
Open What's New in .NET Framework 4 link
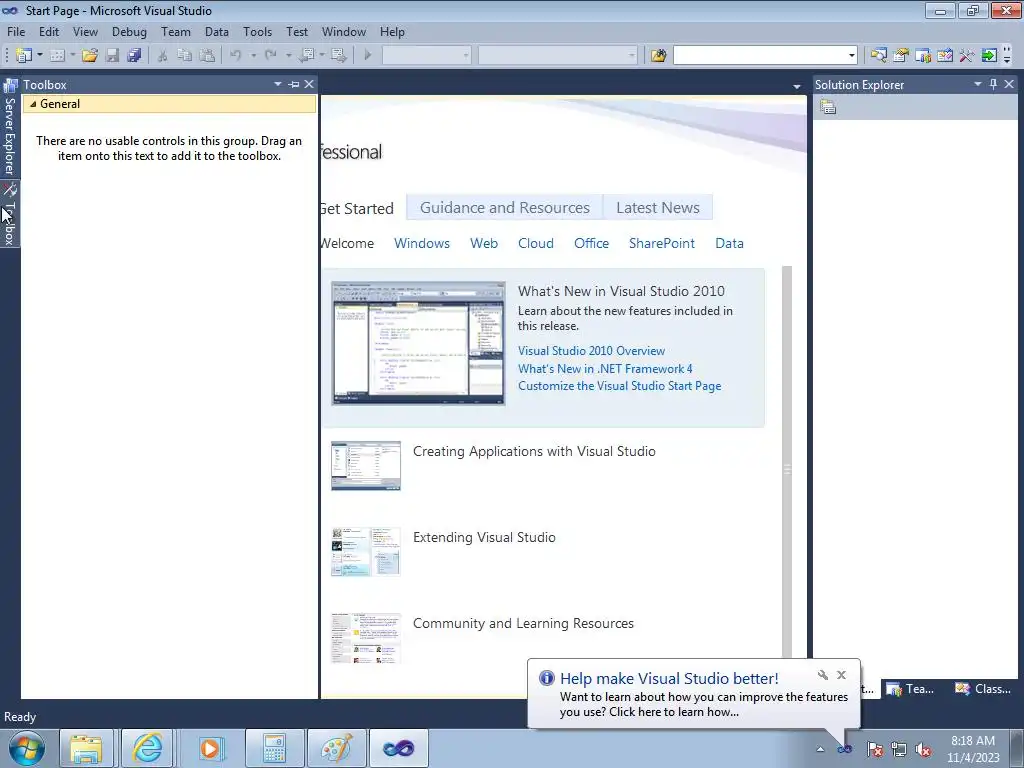pos(605,368)
